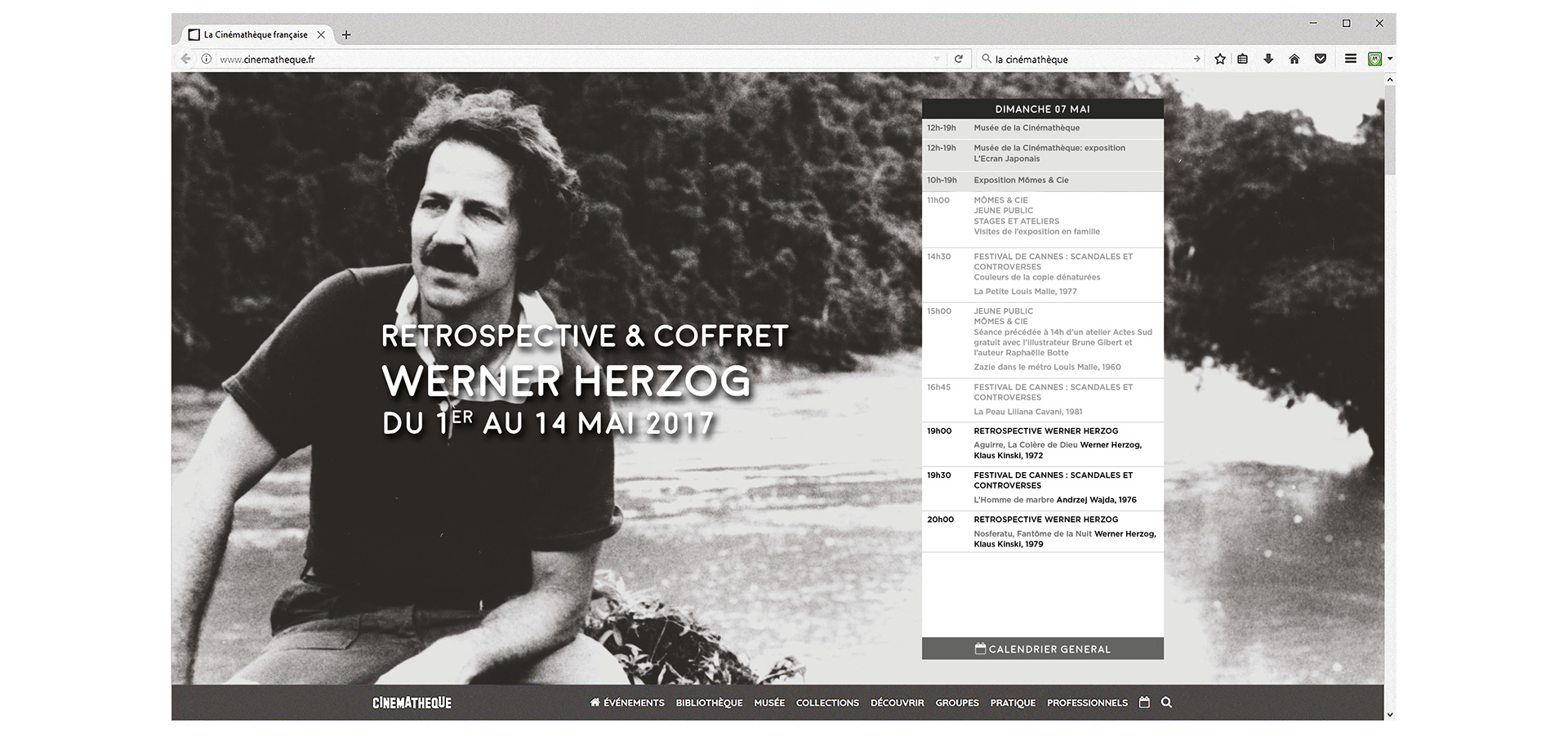
Task: Open 16h45 La Peau Liliana Cavani screening
Action: (x=1043, y=399)
